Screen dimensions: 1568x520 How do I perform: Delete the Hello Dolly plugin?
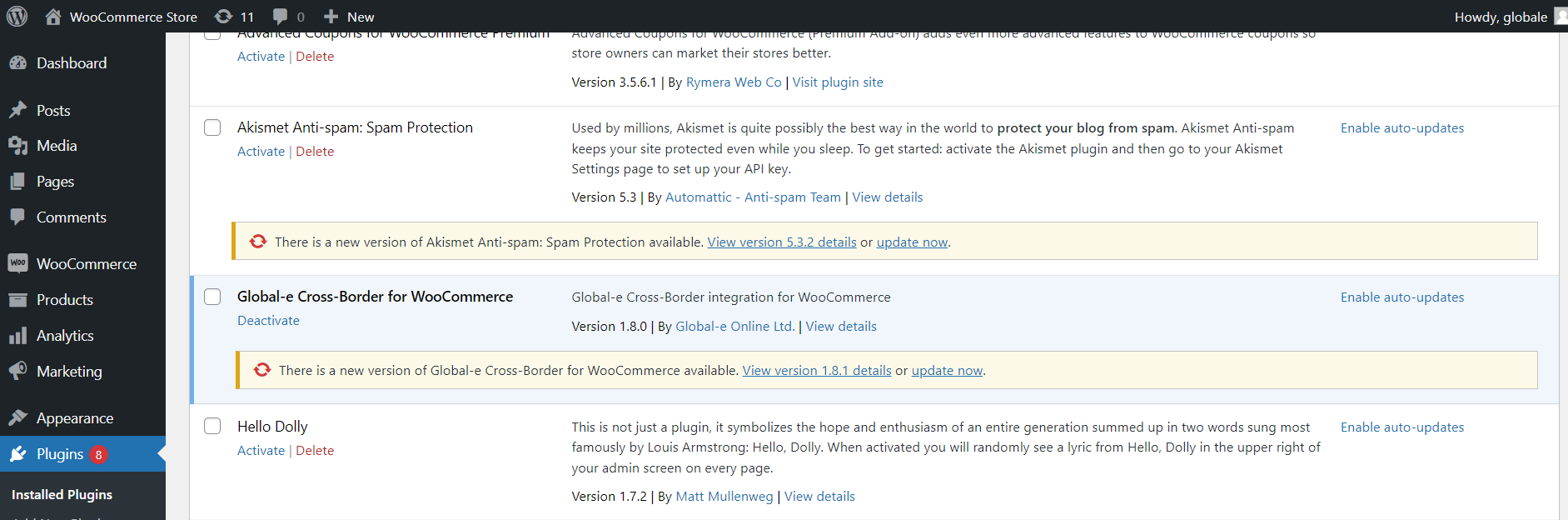click(x=315, y=450)
